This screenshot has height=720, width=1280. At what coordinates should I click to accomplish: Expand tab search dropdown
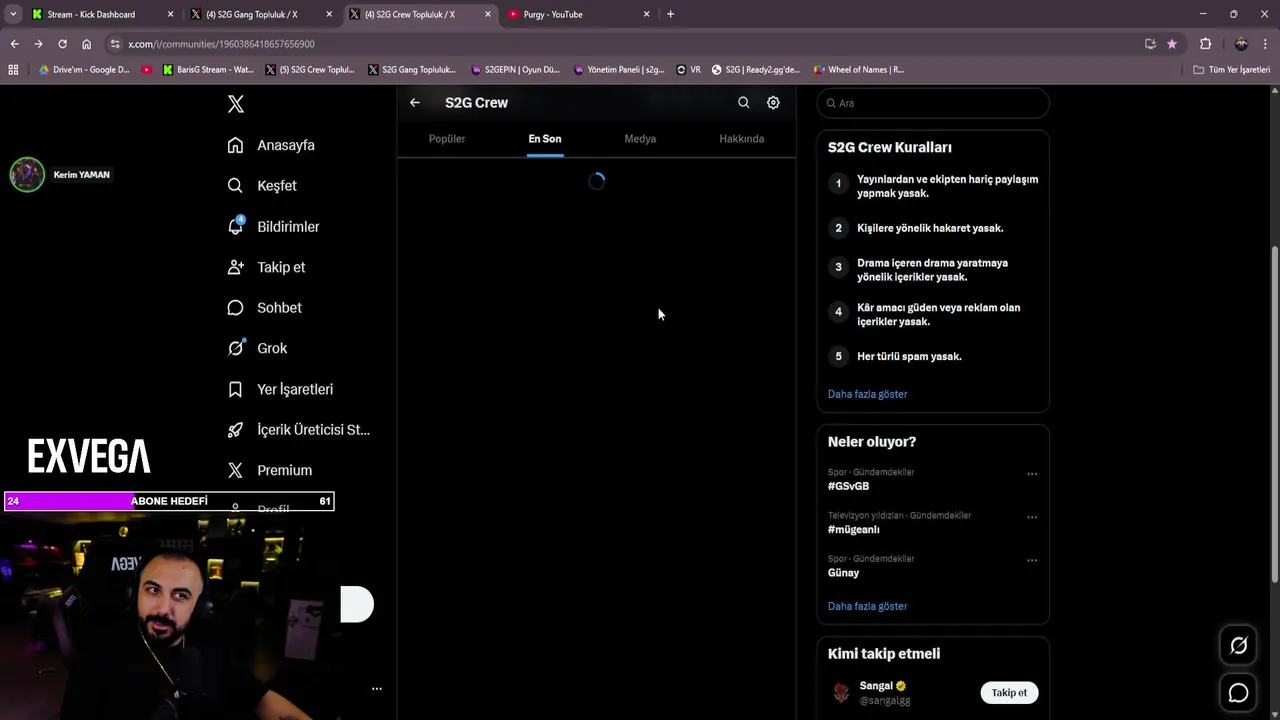click(x=13, y=14)
